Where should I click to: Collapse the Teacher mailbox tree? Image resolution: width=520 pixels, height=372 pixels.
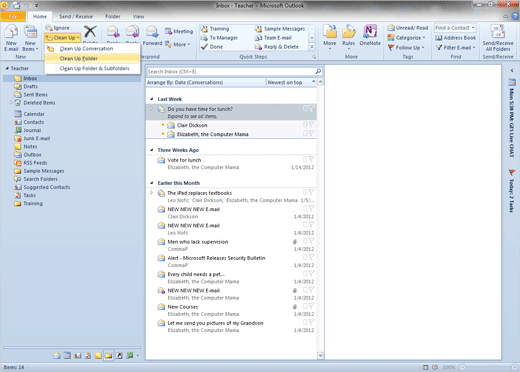click(x=7, y=68)
